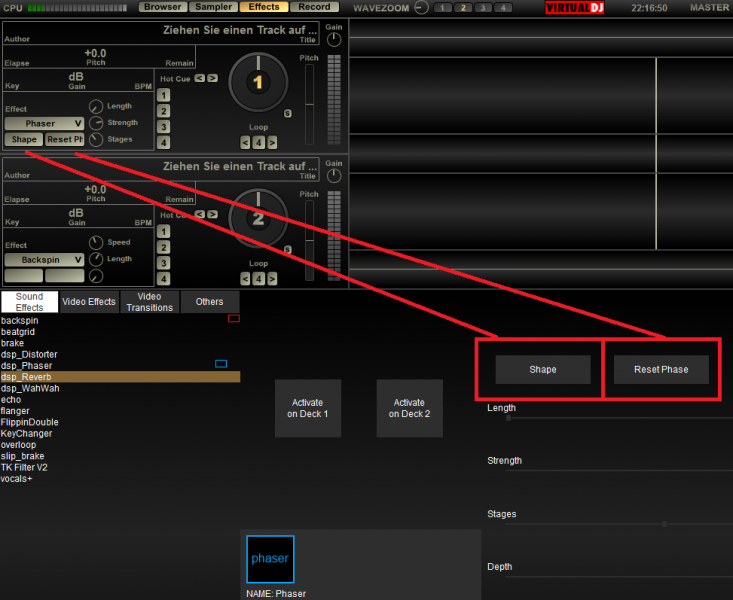Select wavezoom preset 3

point(483,7)
